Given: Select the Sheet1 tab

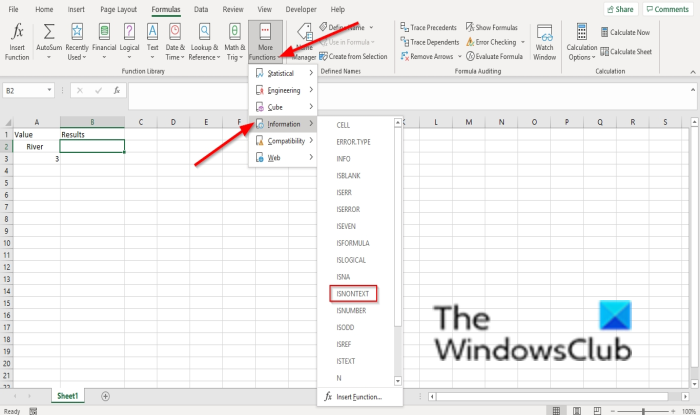Looking at the screenshot, I should pos(68,396).
